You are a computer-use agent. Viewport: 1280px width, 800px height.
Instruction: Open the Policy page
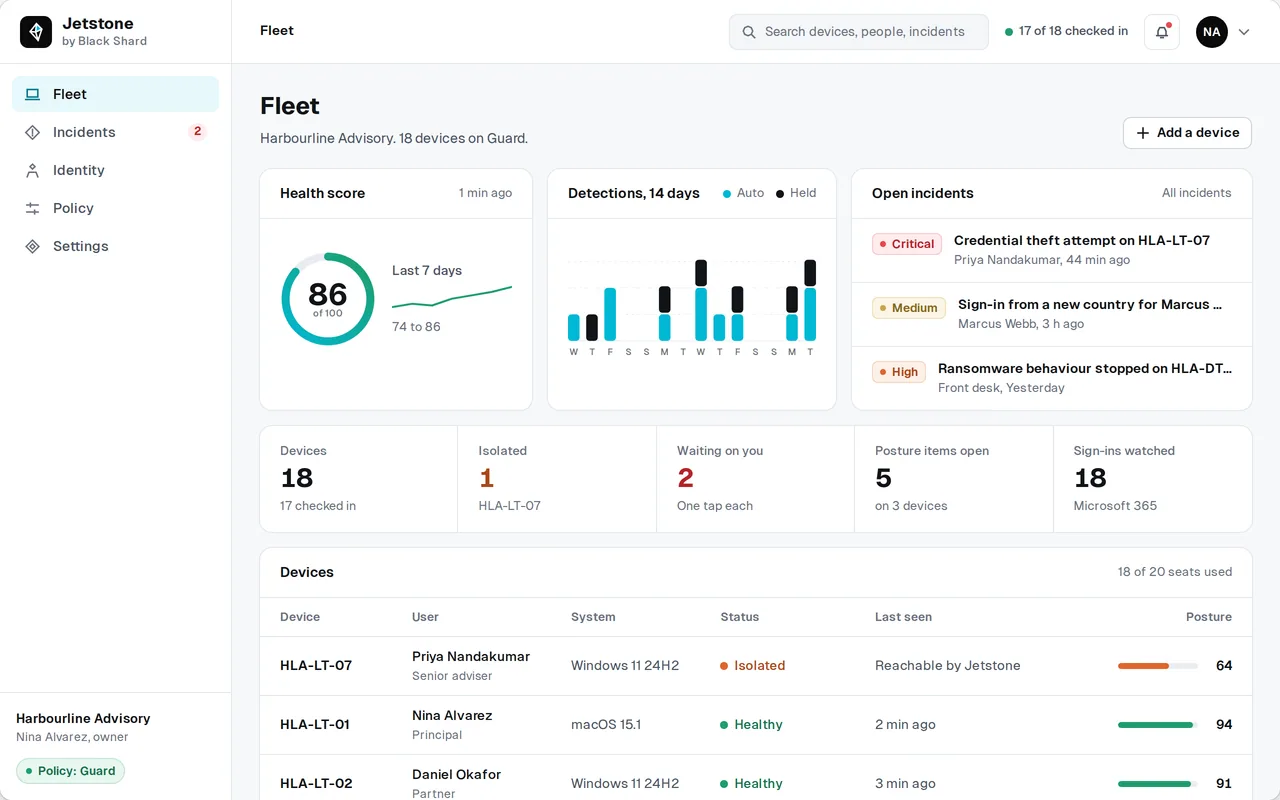pos(115,208)
